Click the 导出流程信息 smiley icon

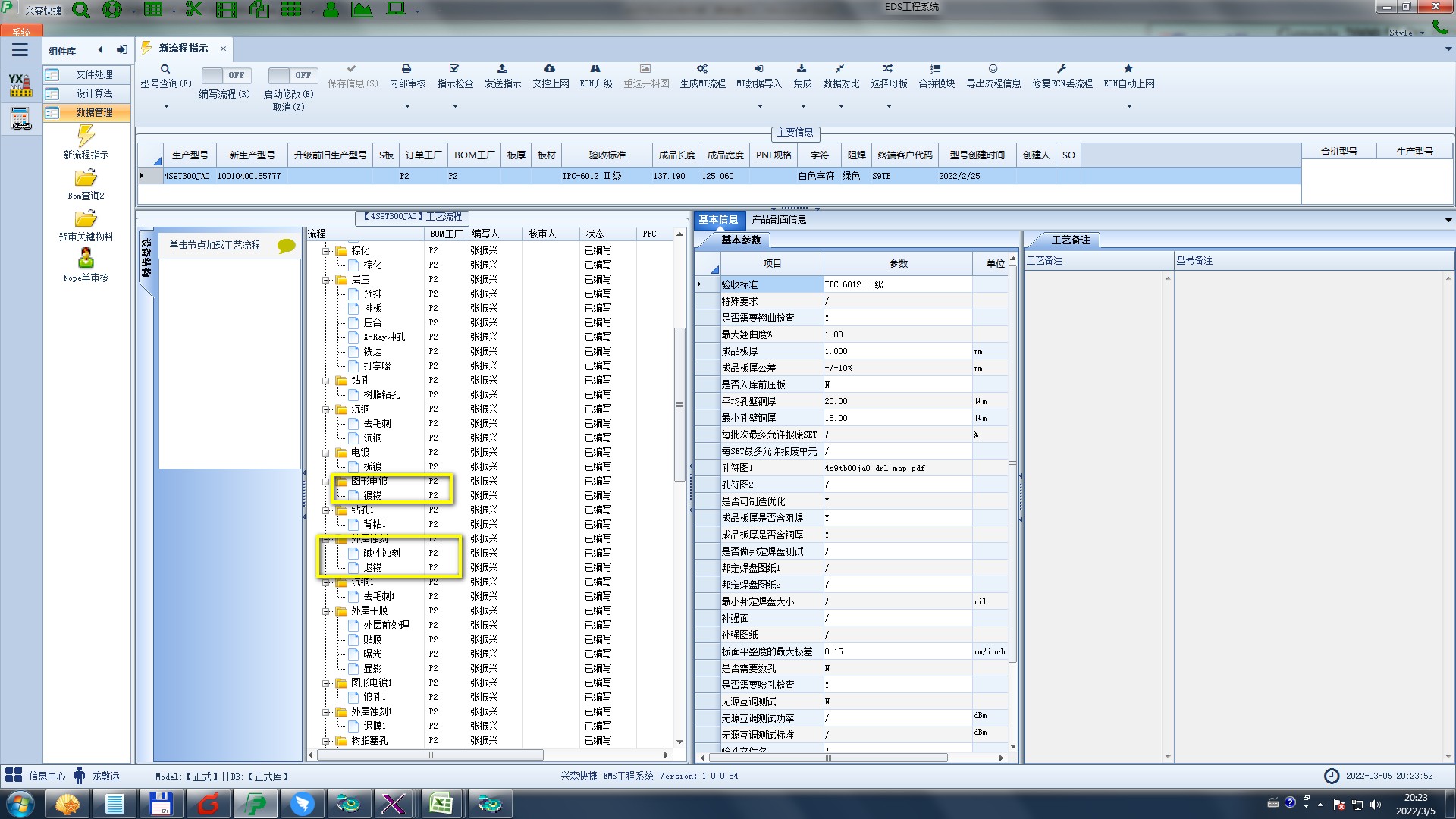[x=993, y=69]
